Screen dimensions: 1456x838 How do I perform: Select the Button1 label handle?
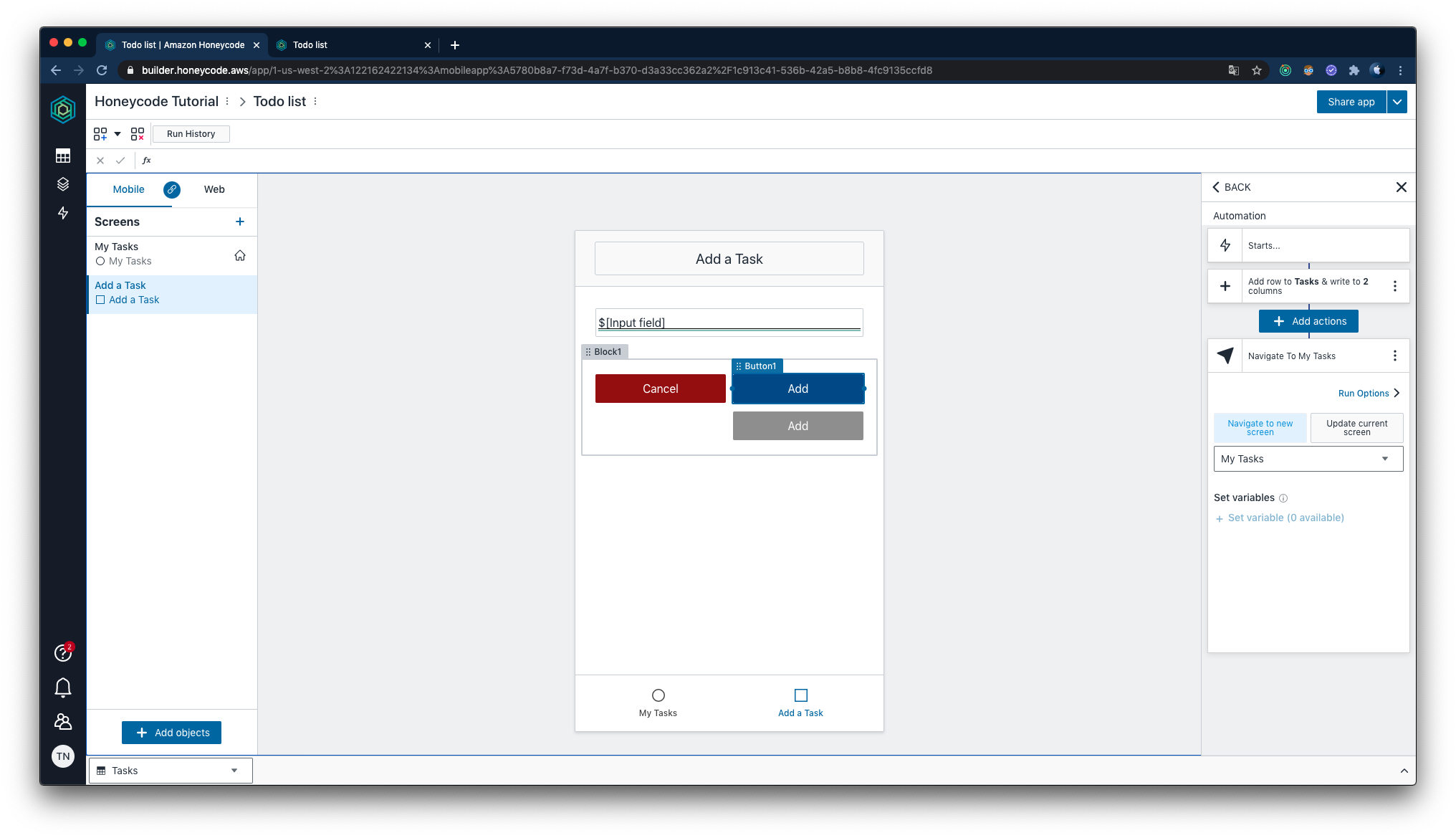(x=757, y=366)
